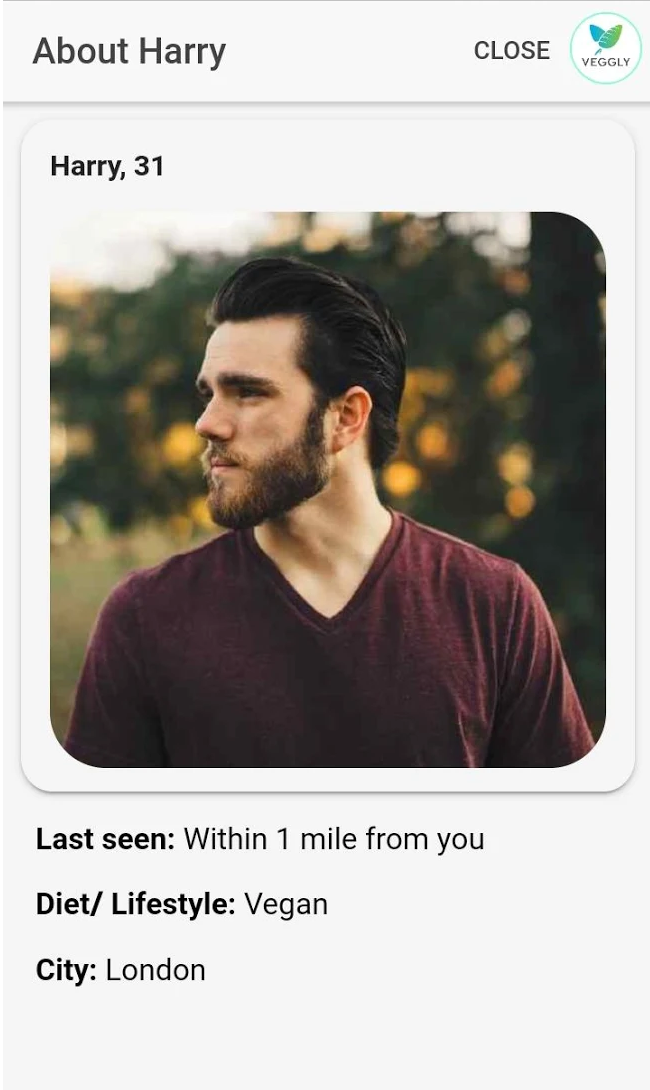Click the age 31 beside Harry's name
The width and height of the screenshot is (650, 1090).
tap(149, 166)
